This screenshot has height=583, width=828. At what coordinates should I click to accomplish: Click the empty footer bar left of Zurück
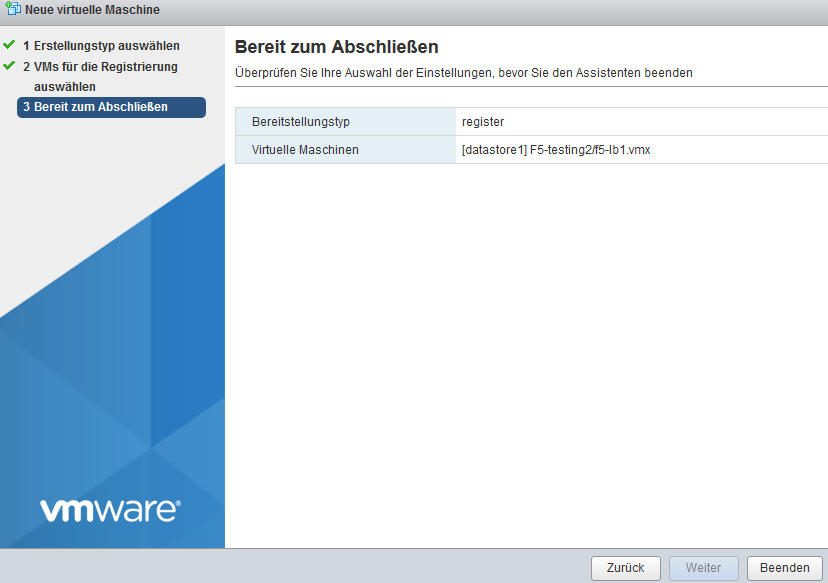[x=300, y=567]
